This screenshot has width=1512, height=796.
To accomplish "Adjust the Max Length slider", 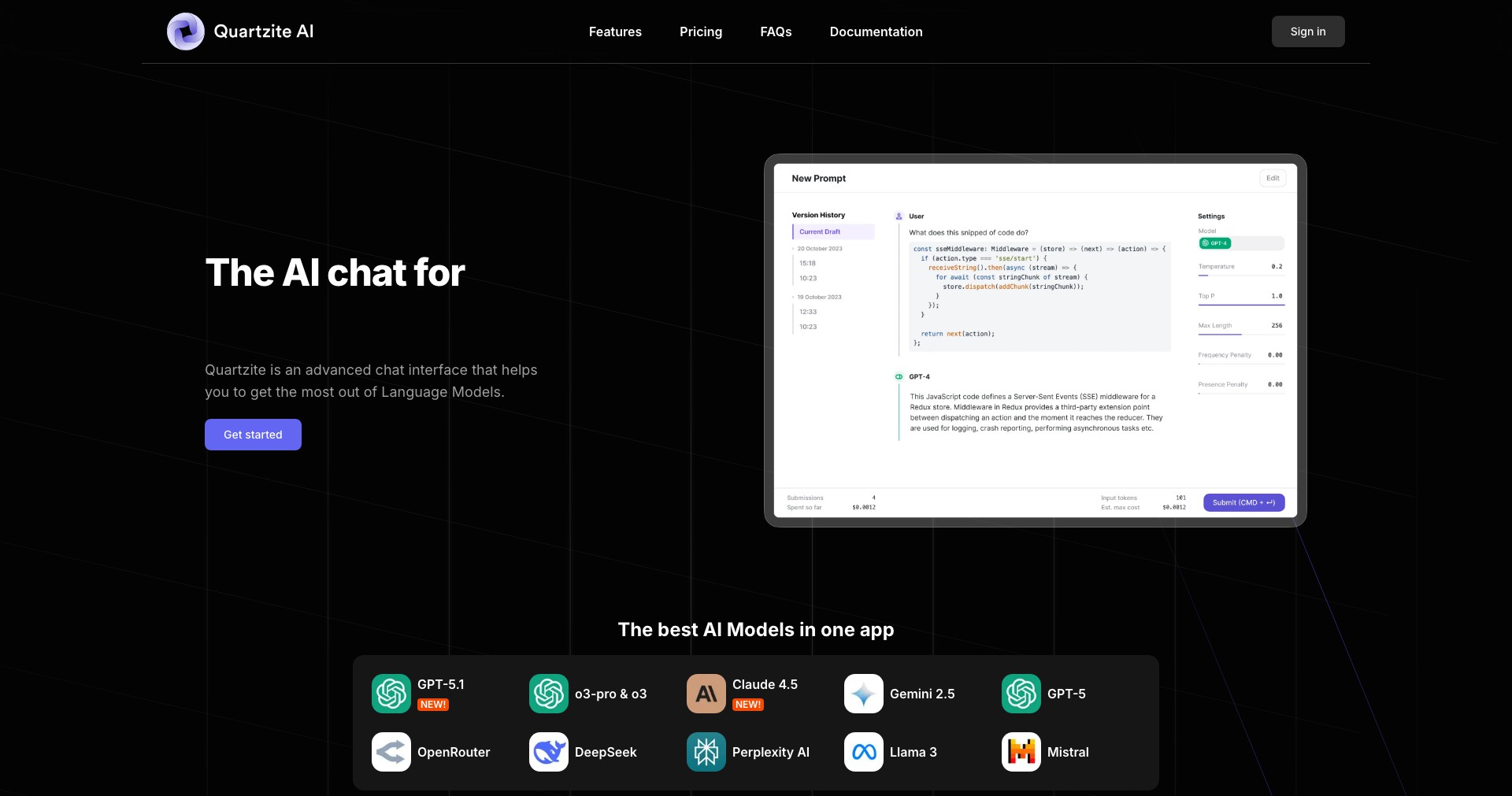I will [x=1240, y=334].
